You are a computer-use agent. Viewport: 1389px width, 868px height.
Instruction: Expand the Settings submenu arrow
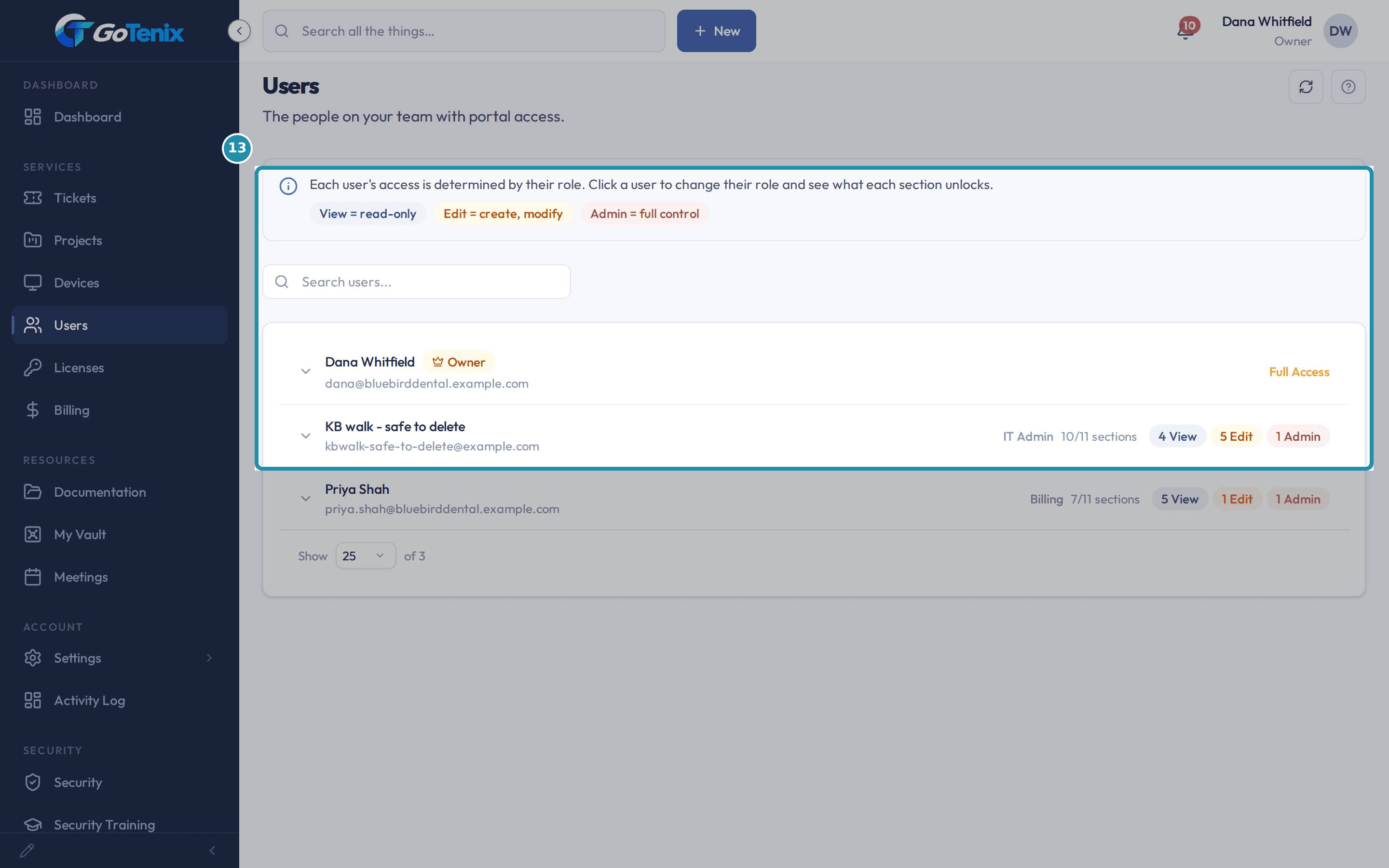tap(209, 658)
